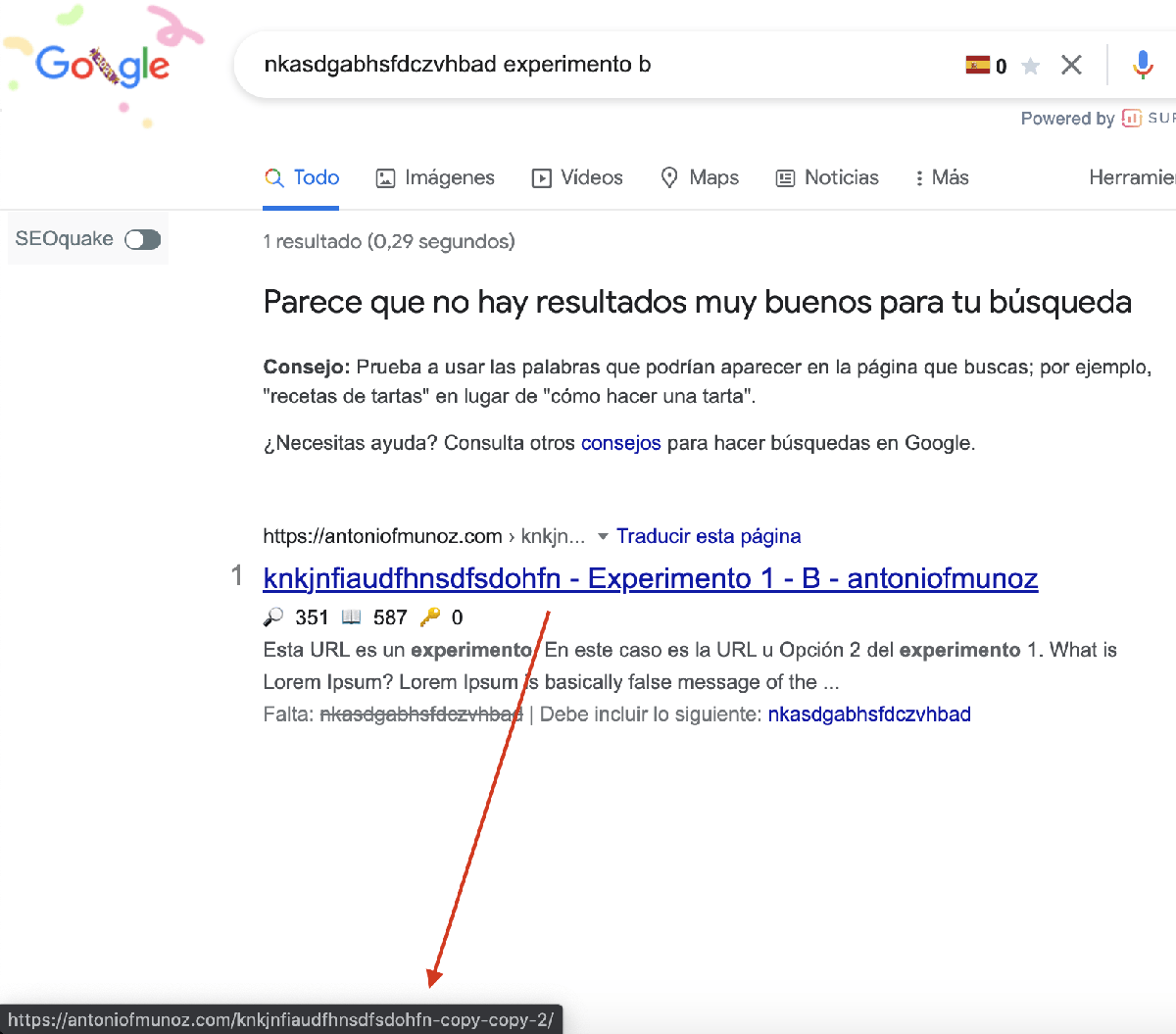Click the book icon beside 587
The height and width of the screenshot is (1034, 1176).
pos(351,617)
